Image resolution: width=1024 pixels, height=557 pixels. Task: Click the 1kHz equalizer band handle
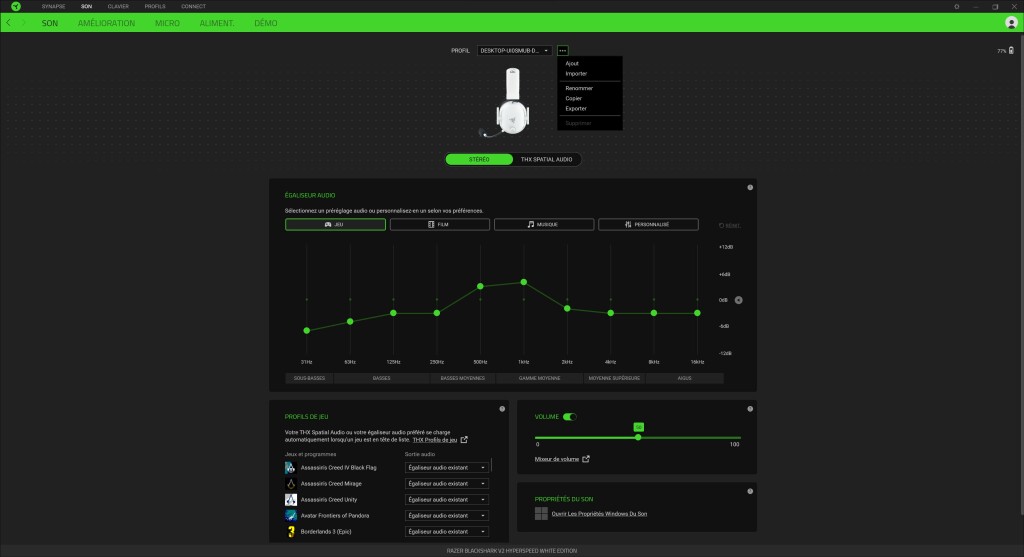point(524,282)
